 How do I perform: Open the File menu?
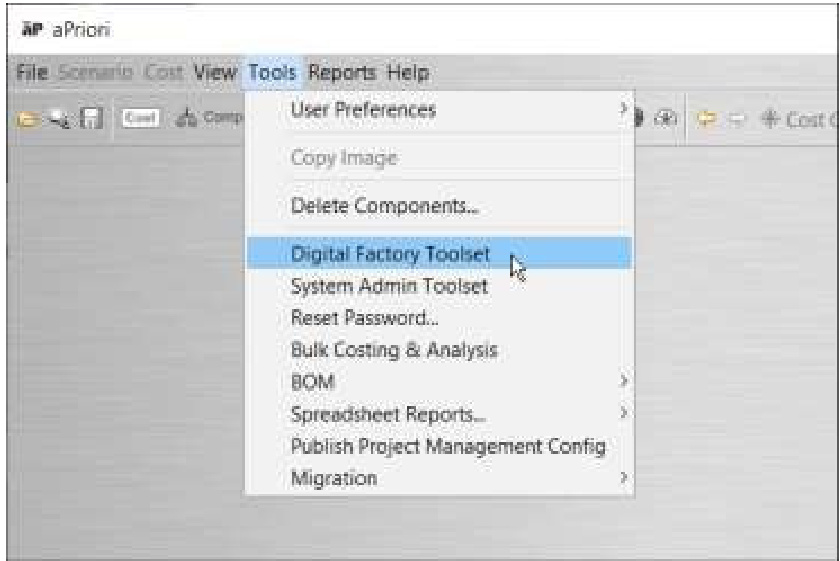(32, 73)
